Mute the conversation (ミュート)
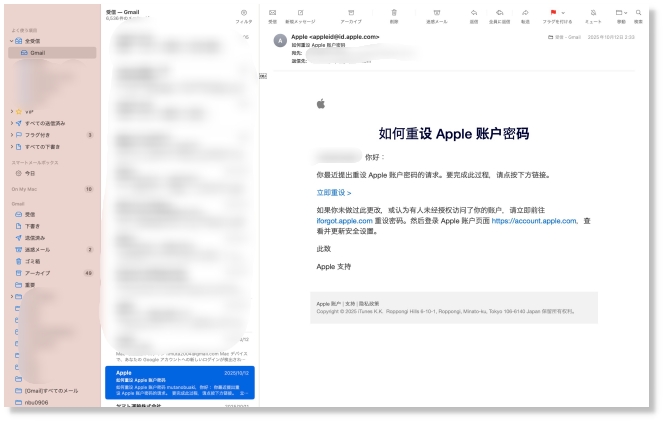Image resolution: width=663 pixels, height=421 pixels. pyautogui.click(x=593, y=13)
